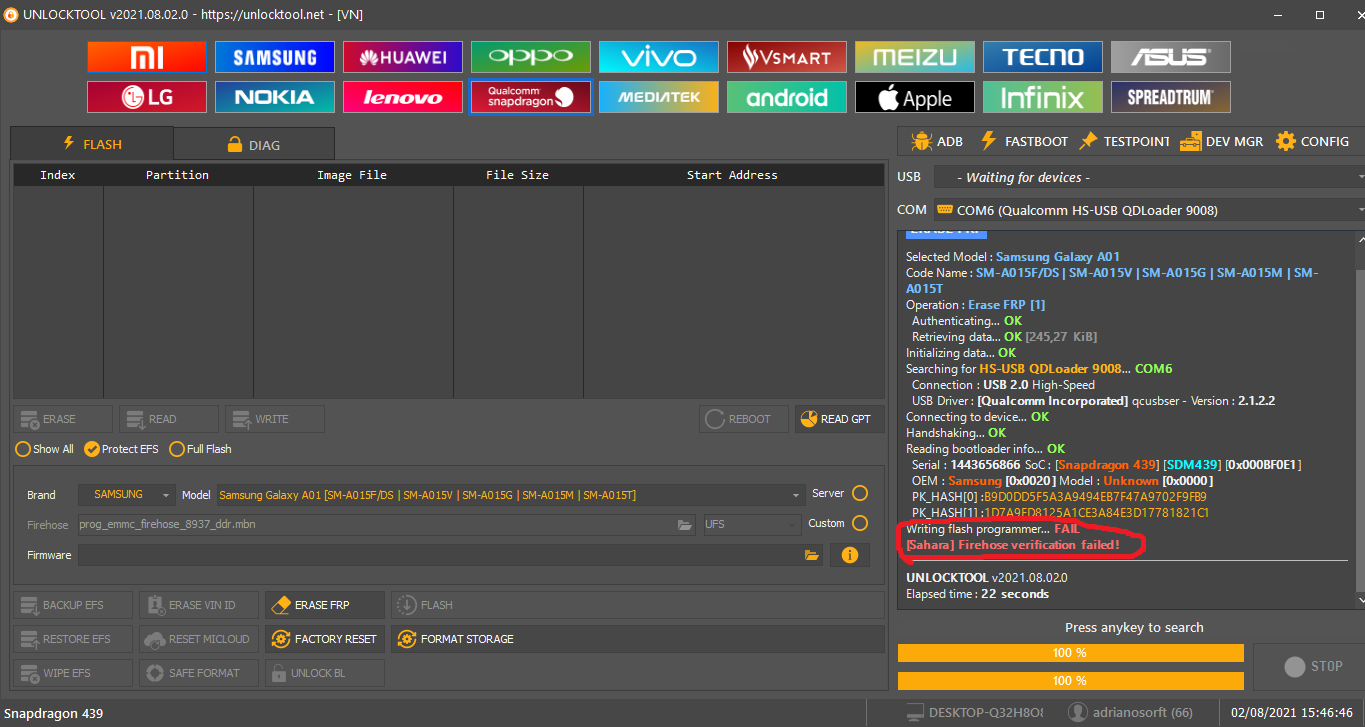Screen dimensions: 1365x727
Task: Select the Full Flash radio option
Action: coord(201,449)
